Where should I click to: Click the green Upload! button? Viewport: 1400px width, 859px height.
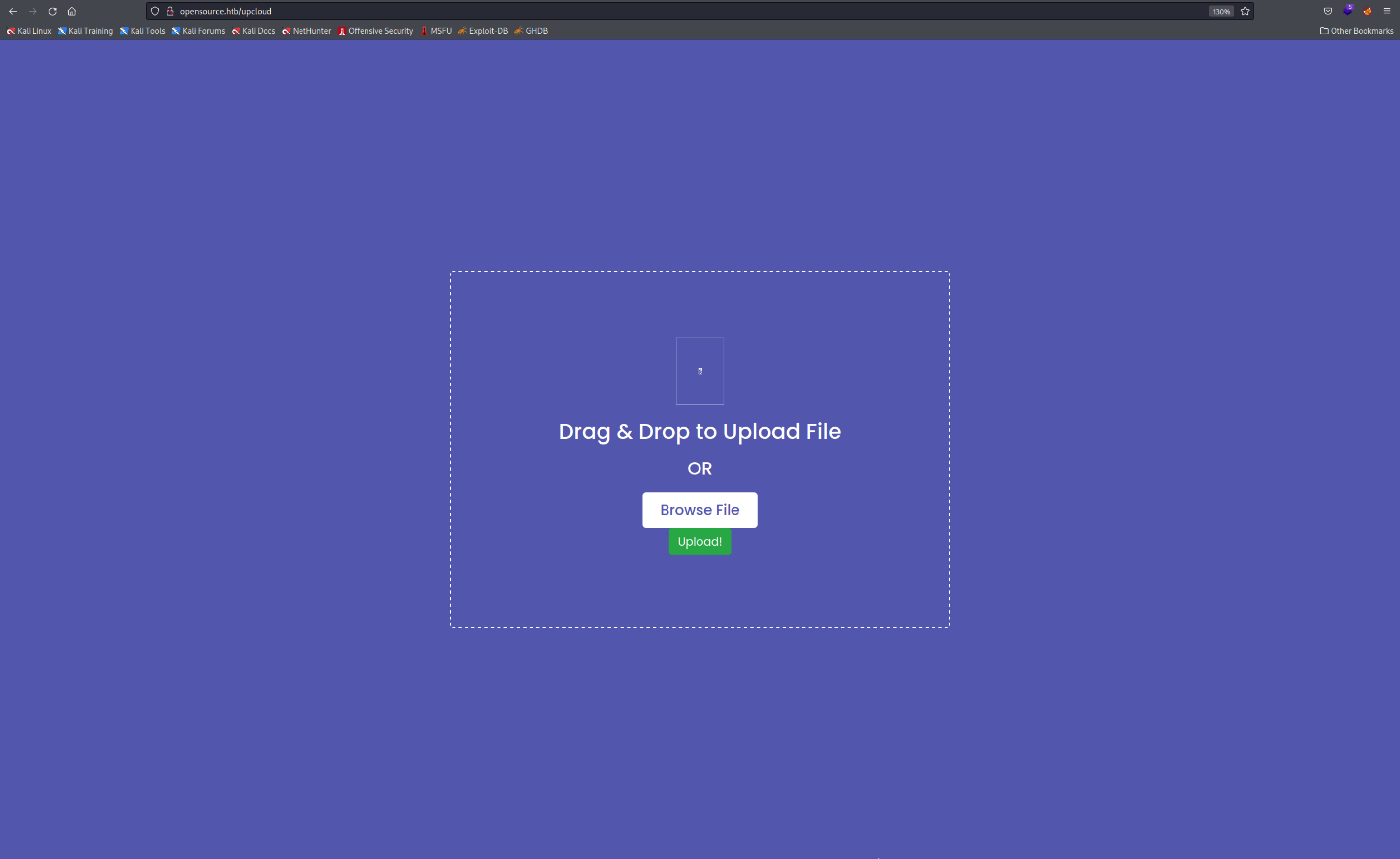coord(700,541)
